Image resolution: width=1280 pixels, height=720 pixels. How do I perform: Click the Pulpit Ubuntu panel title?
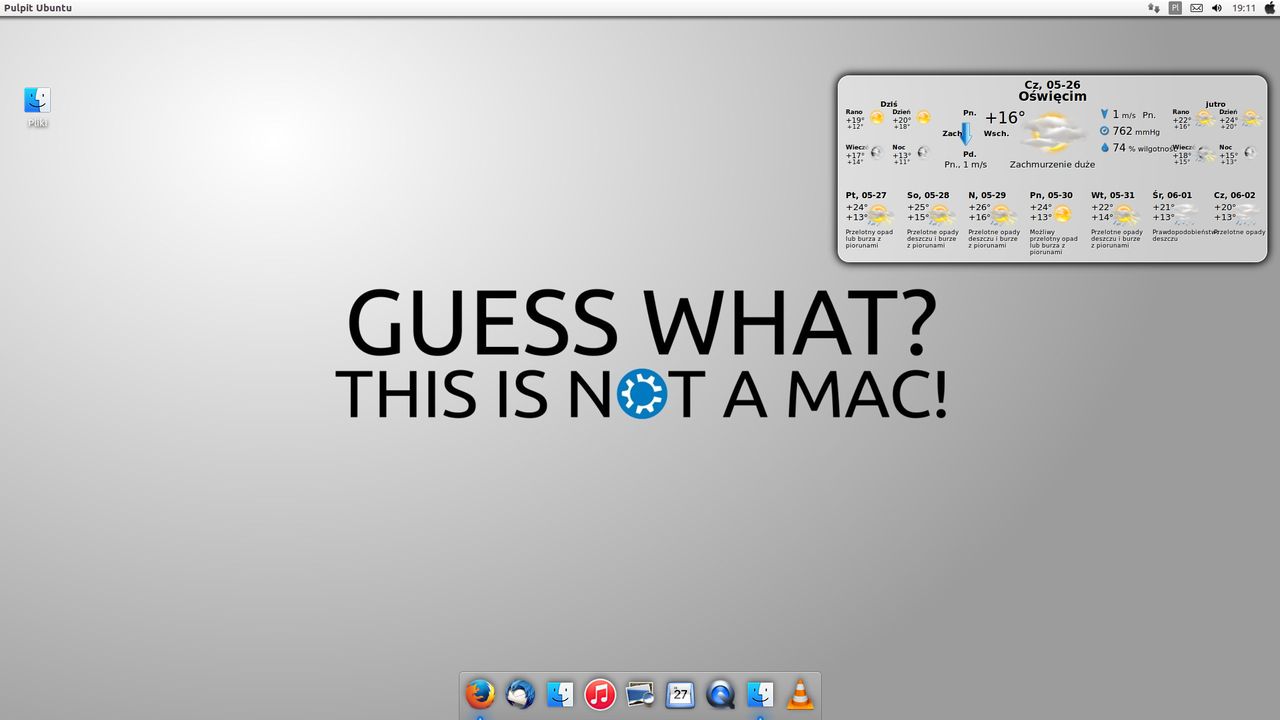pyautogui.click(x=38, y=8)
